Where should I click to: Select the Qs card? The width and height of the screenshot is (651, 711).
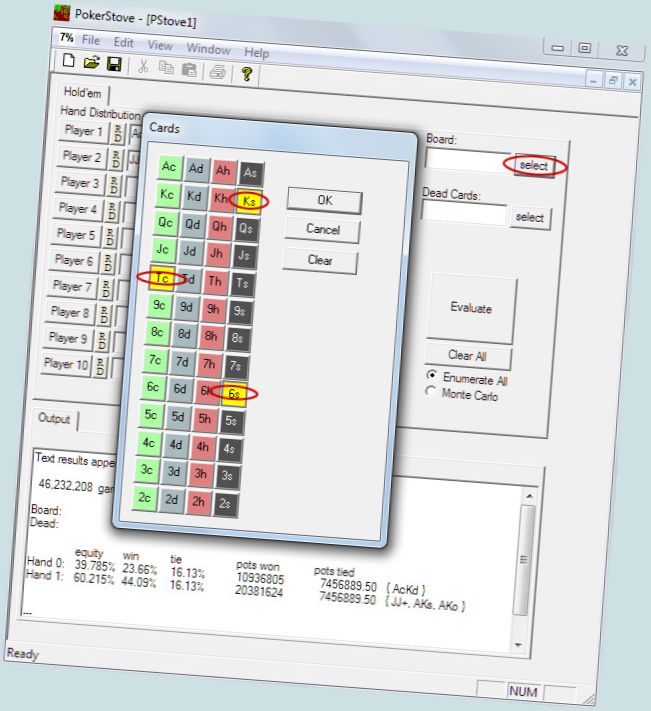click(x=246, y=229)
